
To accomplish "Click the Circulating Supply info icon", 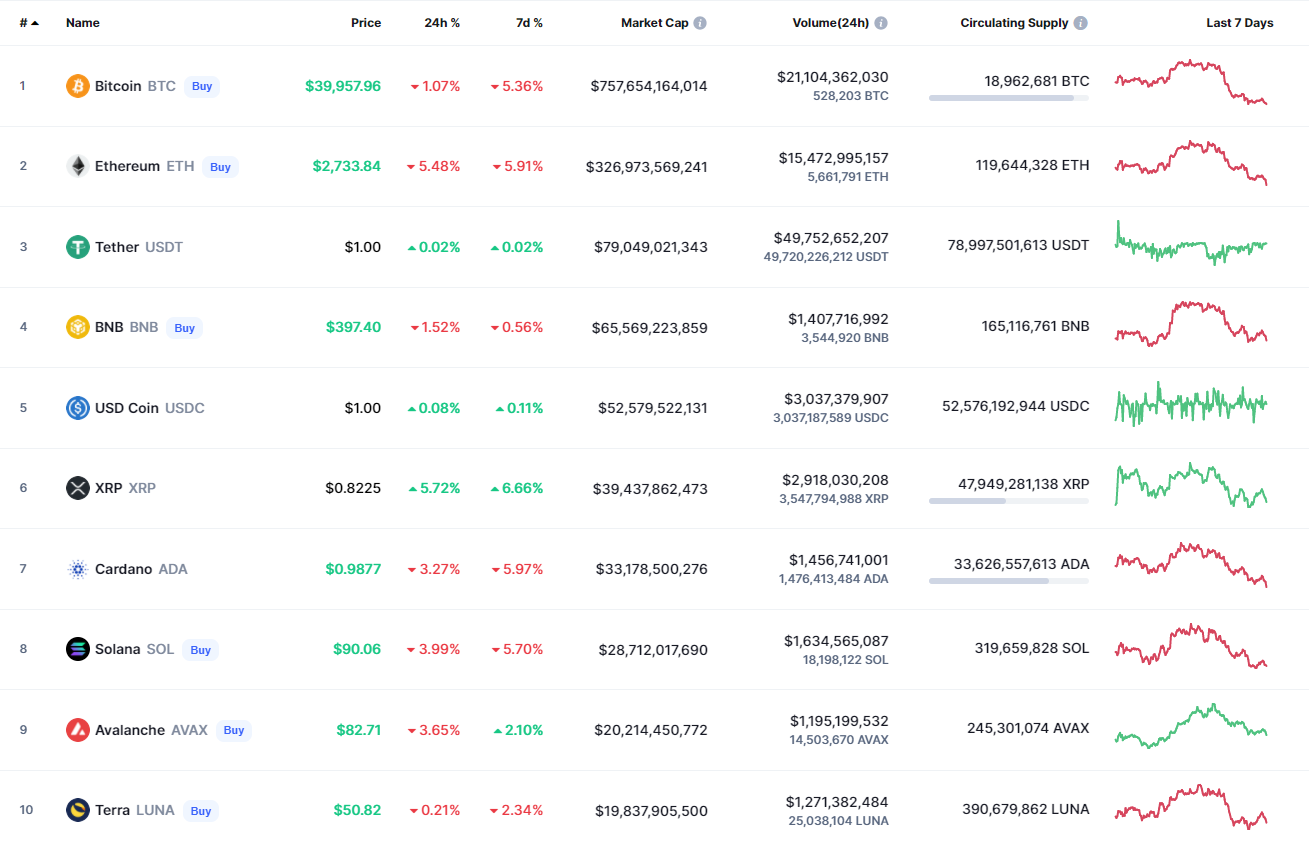I will point(1081,23).
